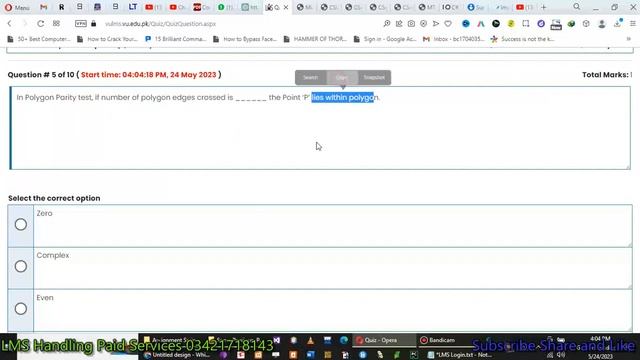640x360 pixels.
Task: Open the downloads icon
Action: 618,24
